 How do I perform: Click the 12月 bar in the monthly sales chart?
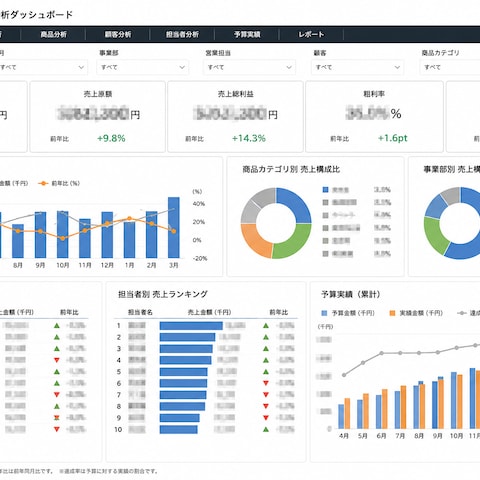[107, 235]
